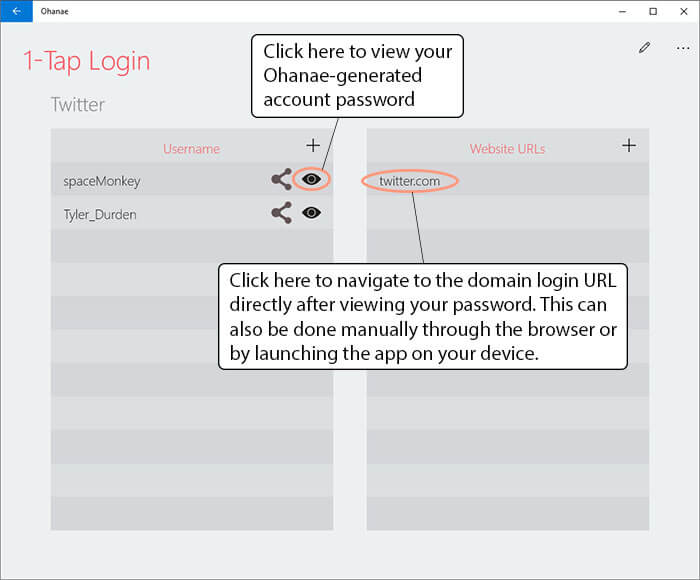Click the 1-Tap Login heading
700x580 pixels.
87,61
